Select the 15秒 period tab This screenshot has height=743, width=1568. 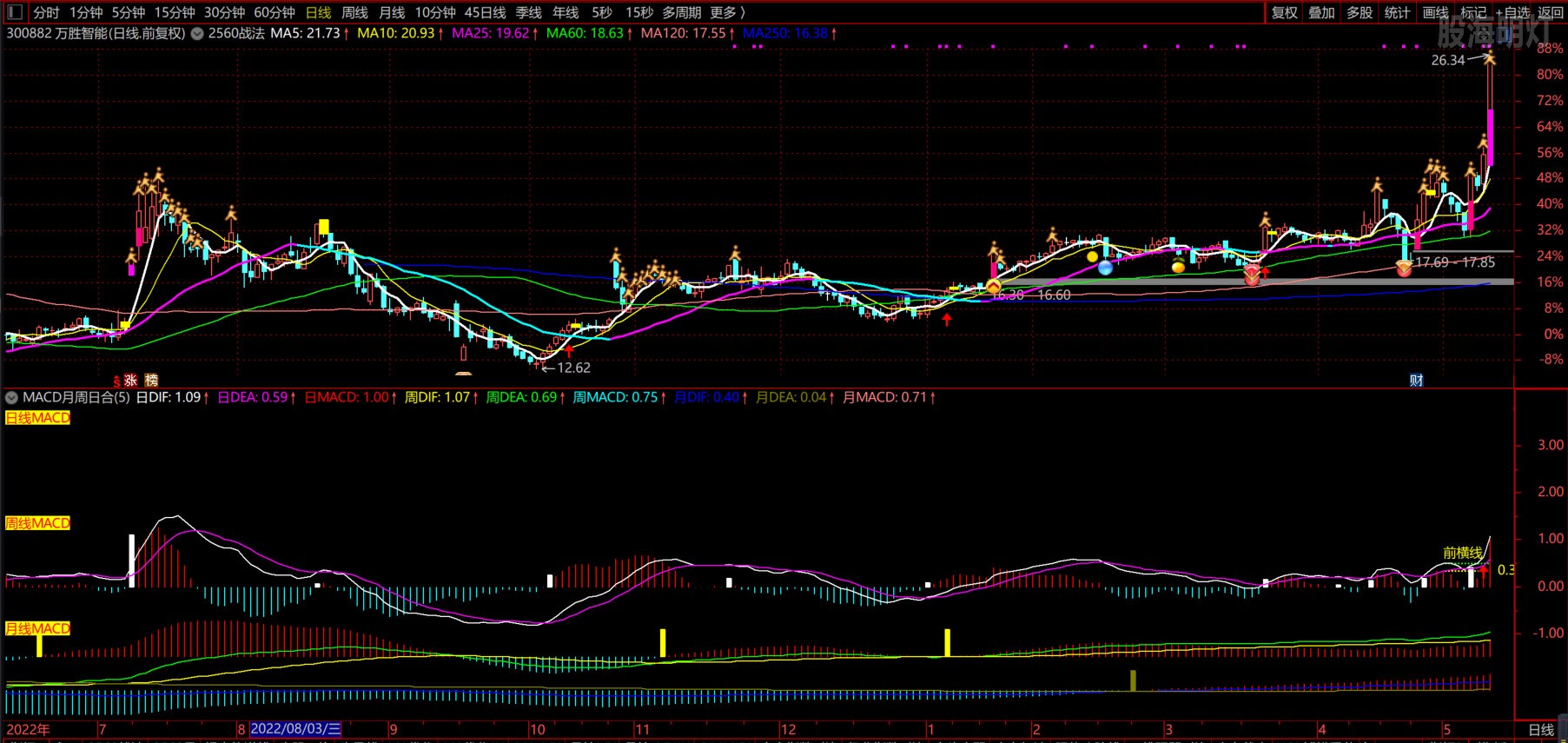(639, 12)
